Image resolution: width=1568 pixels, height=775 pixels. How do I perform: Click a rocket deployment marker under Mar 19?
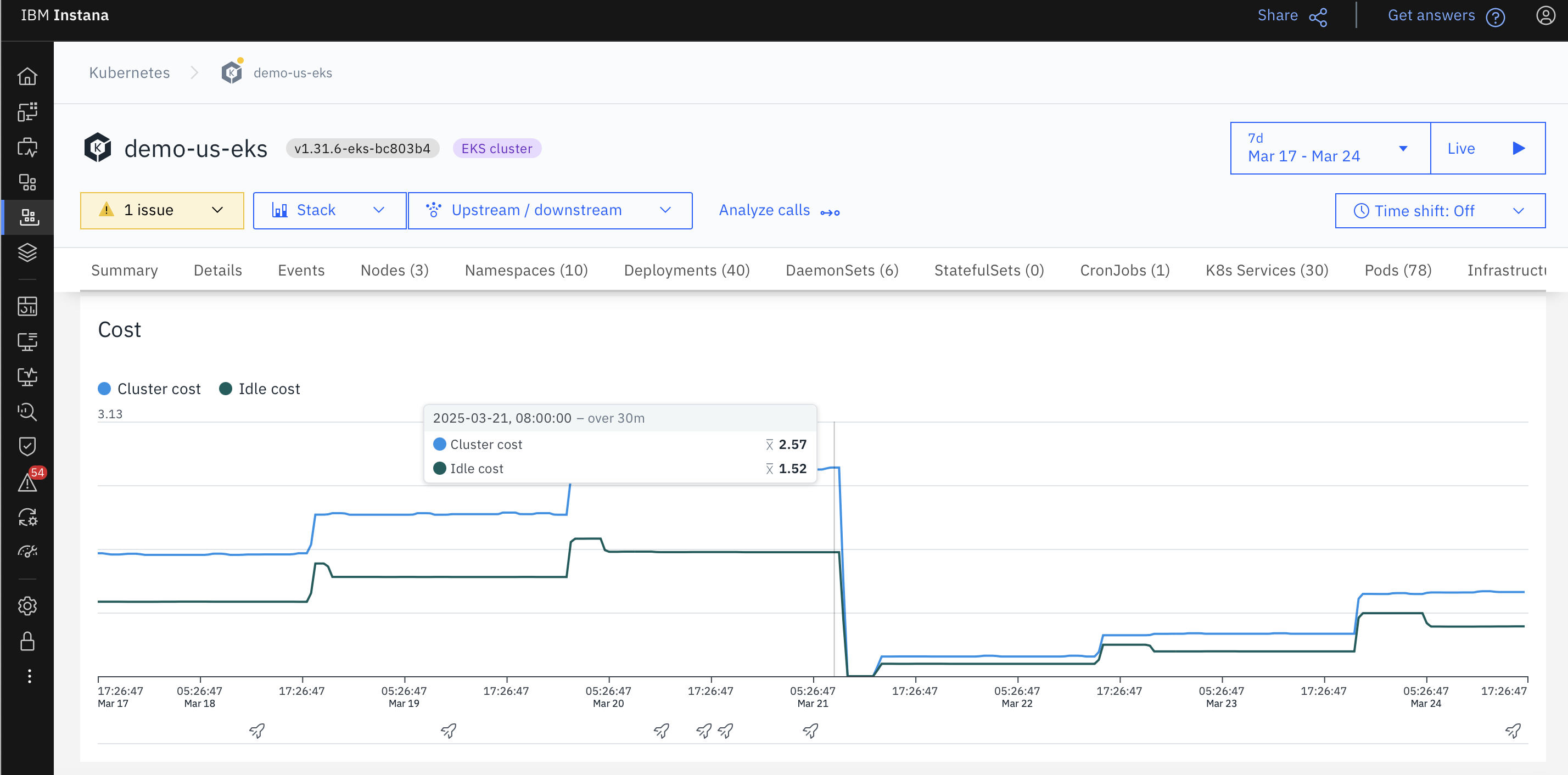tap(449, 731)
